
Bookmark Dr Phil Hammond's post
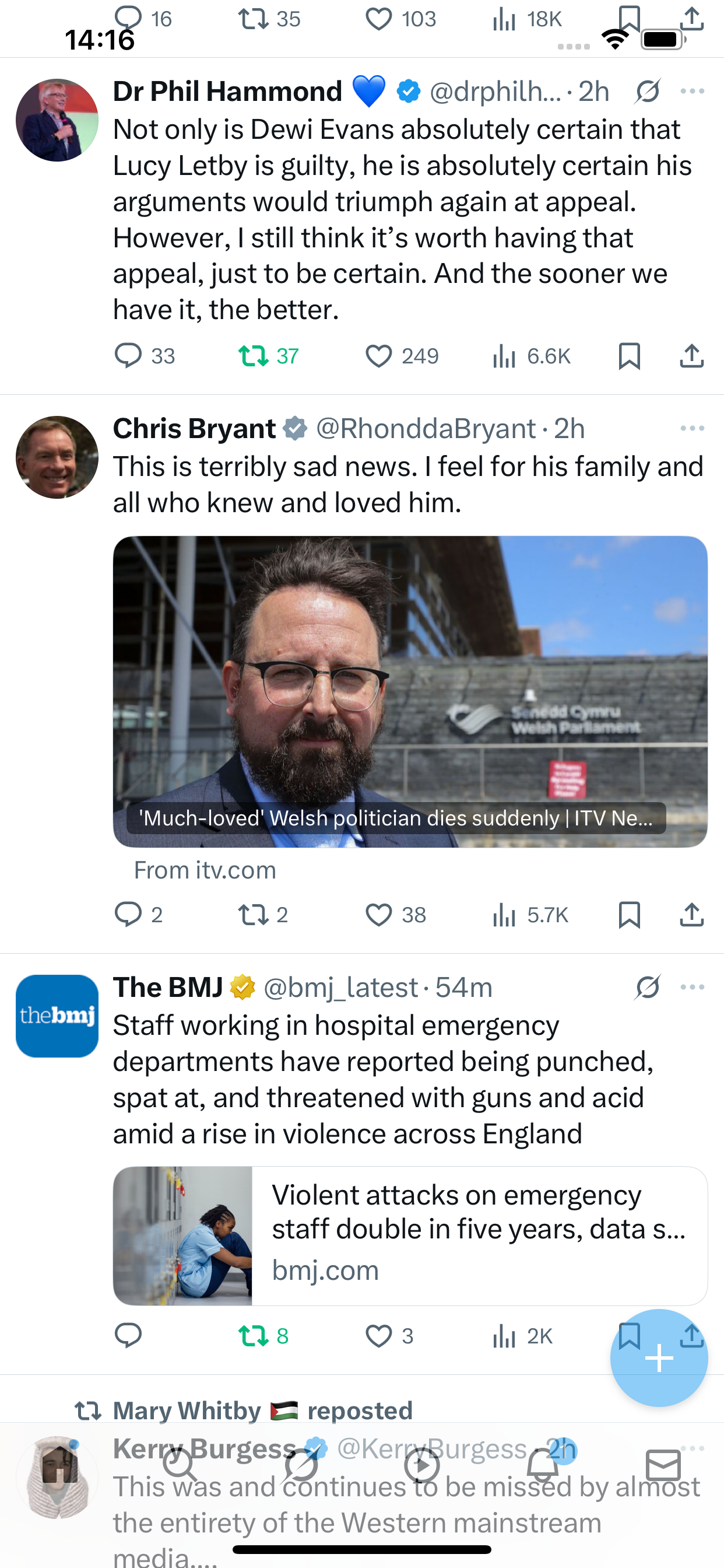pos(629,355)
